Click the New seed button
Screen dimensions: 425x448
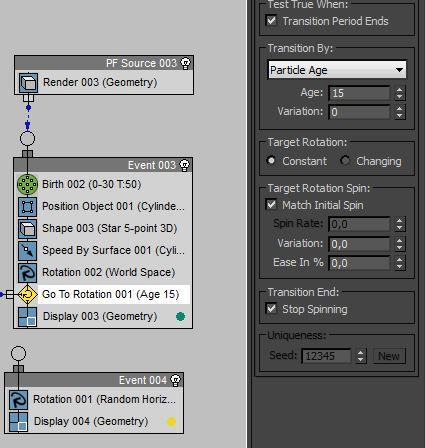389,356
